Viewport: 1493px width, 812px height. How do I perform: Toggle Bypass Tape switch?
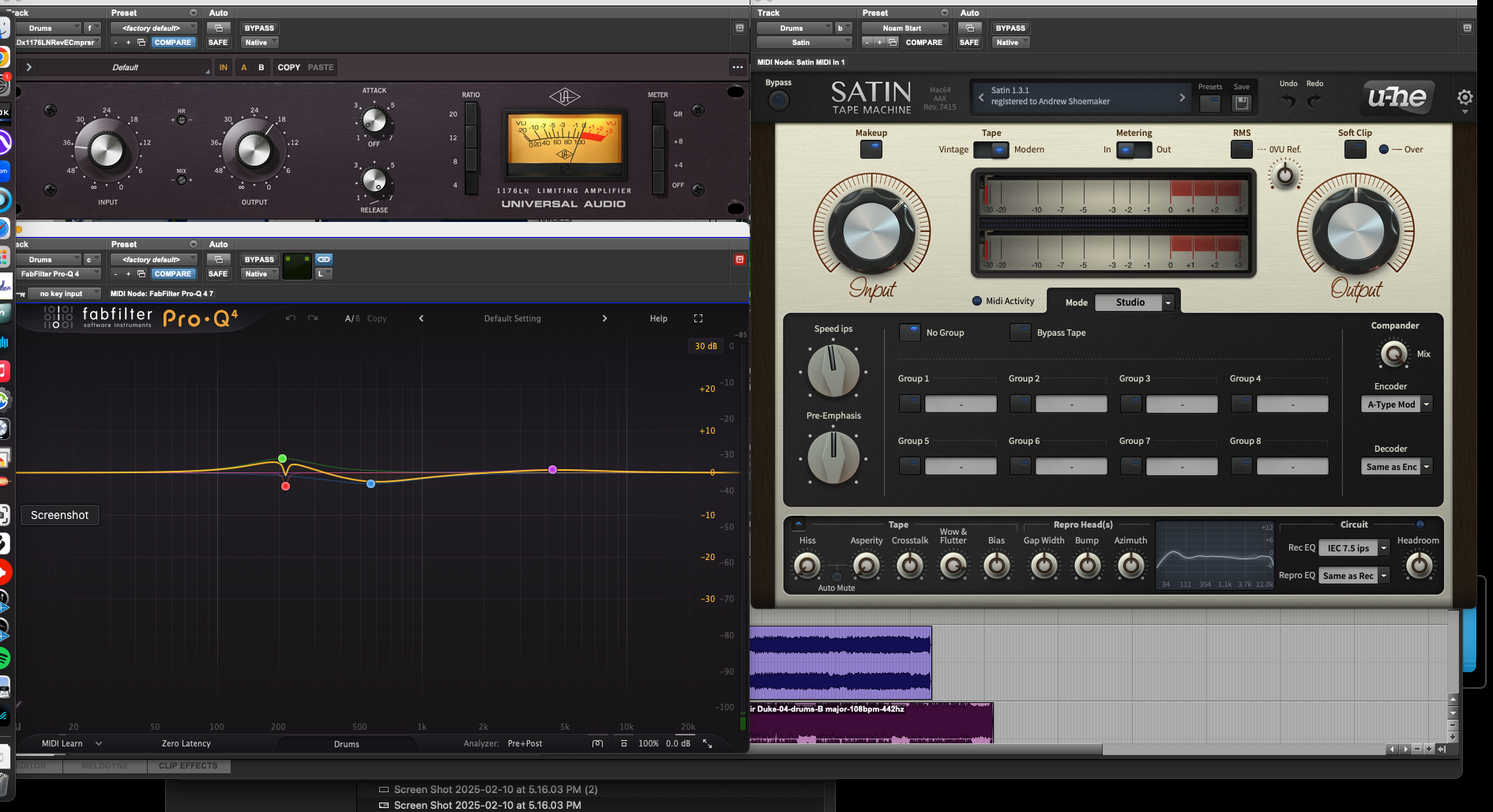point(1021,333)
